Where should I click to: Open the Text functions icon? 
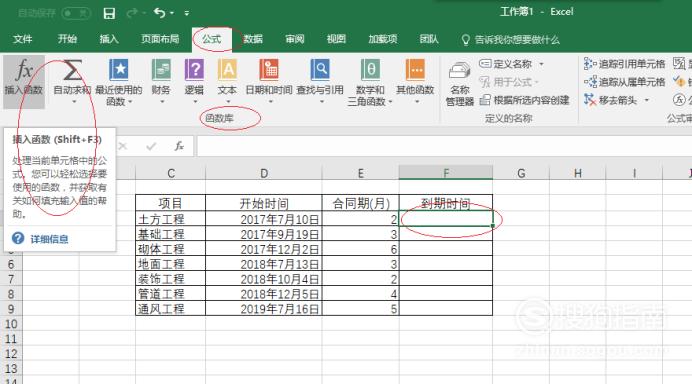[227, 70]
